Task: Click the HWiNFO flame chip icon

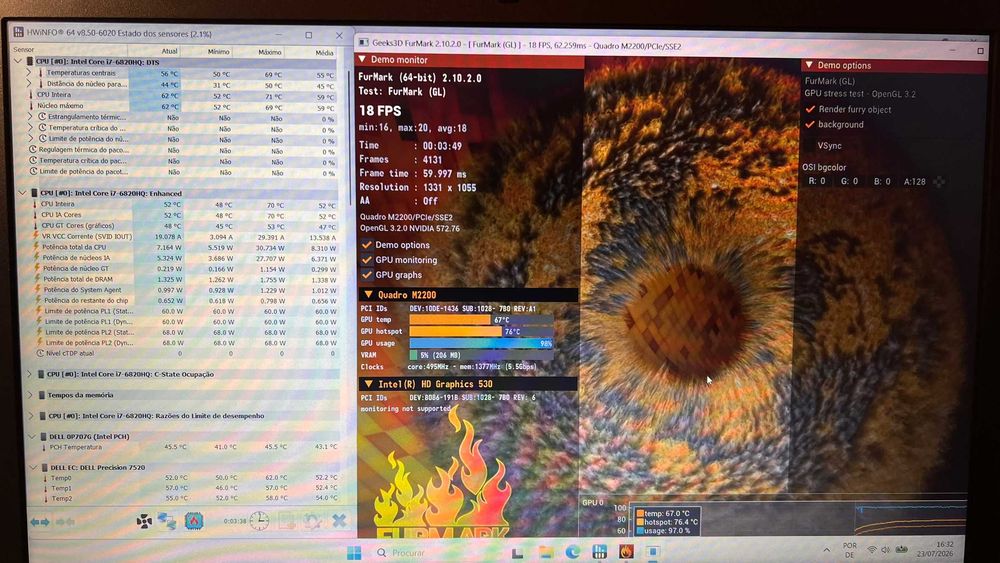Action: pyautogui.click(x=194, y=521)
